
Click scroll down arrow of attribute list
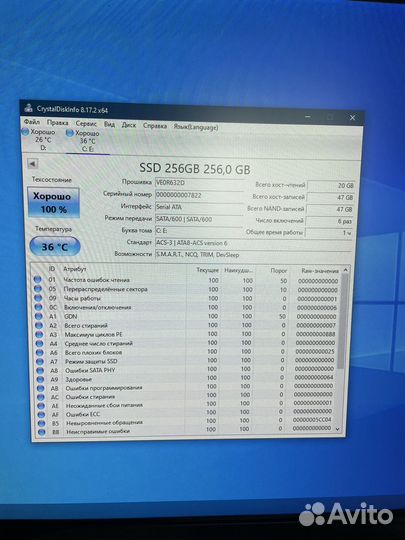338,429
